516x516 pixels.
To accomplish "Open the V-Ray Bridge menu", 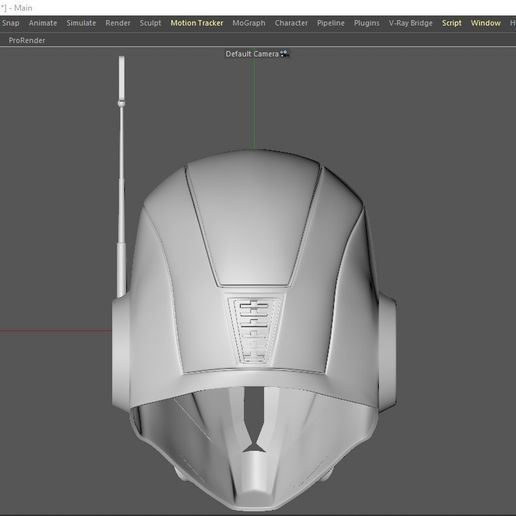I will (x=410, y=23).
